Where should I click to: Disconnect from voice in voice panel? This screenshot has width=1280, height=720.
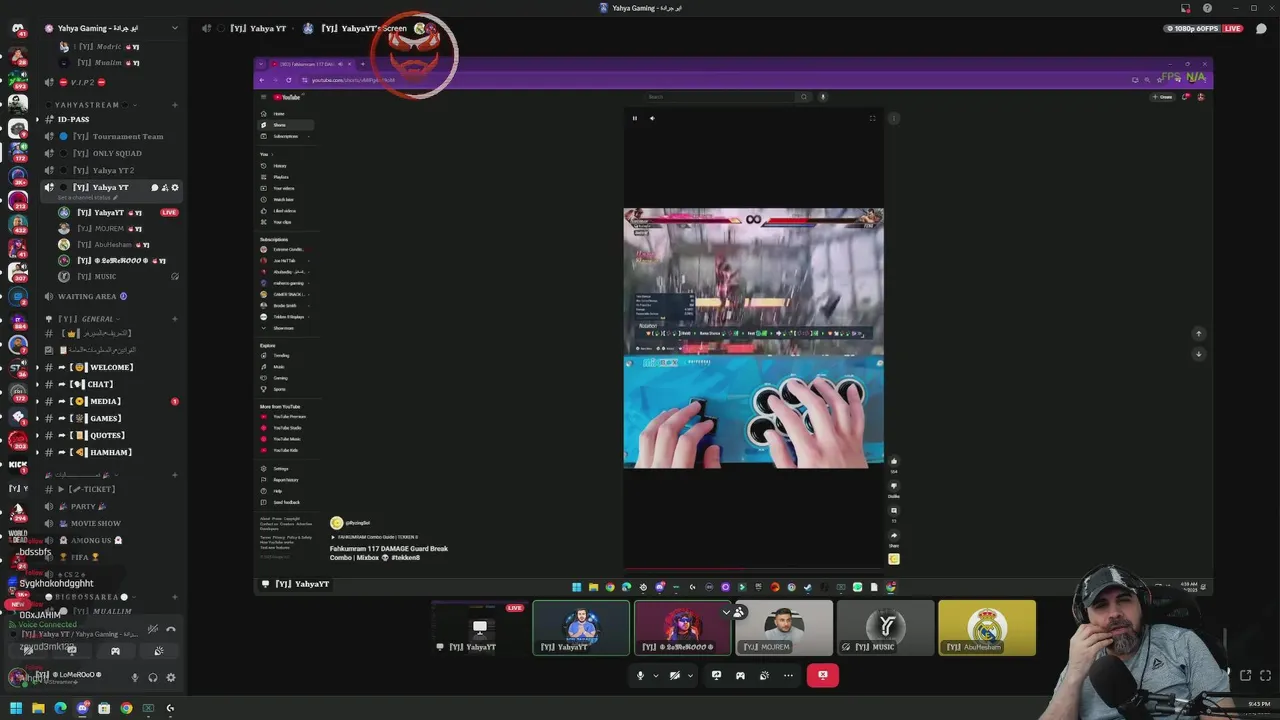171,629
